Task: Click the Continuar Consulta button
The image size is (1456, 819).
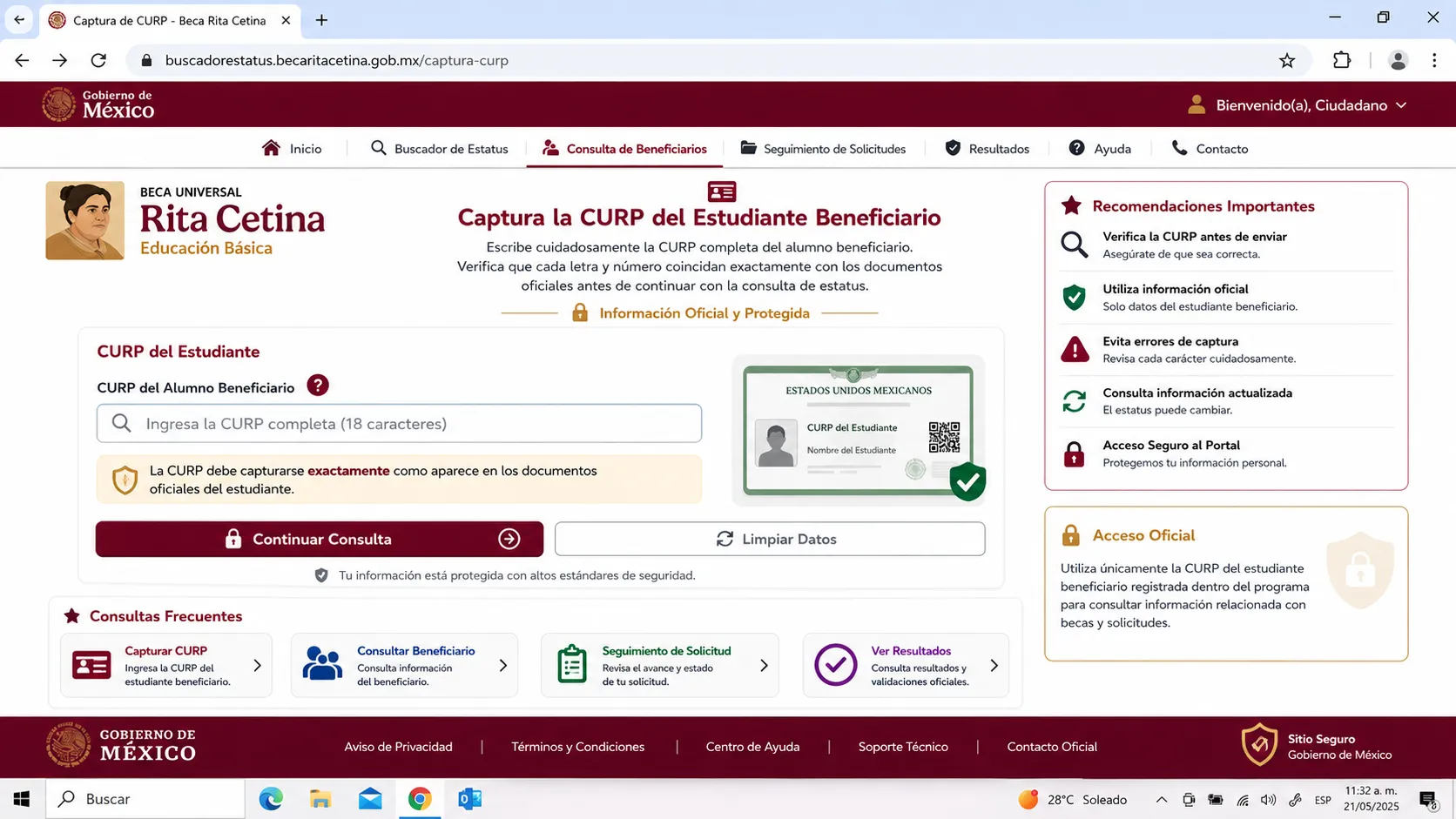Action: click(x=320, y=539)
